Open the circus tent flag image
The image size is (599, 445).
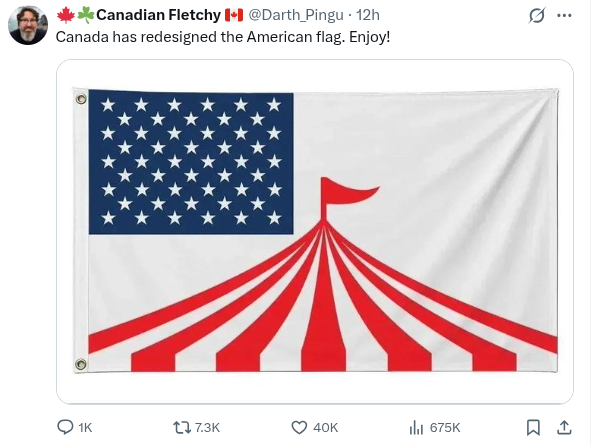pos(315,231)
